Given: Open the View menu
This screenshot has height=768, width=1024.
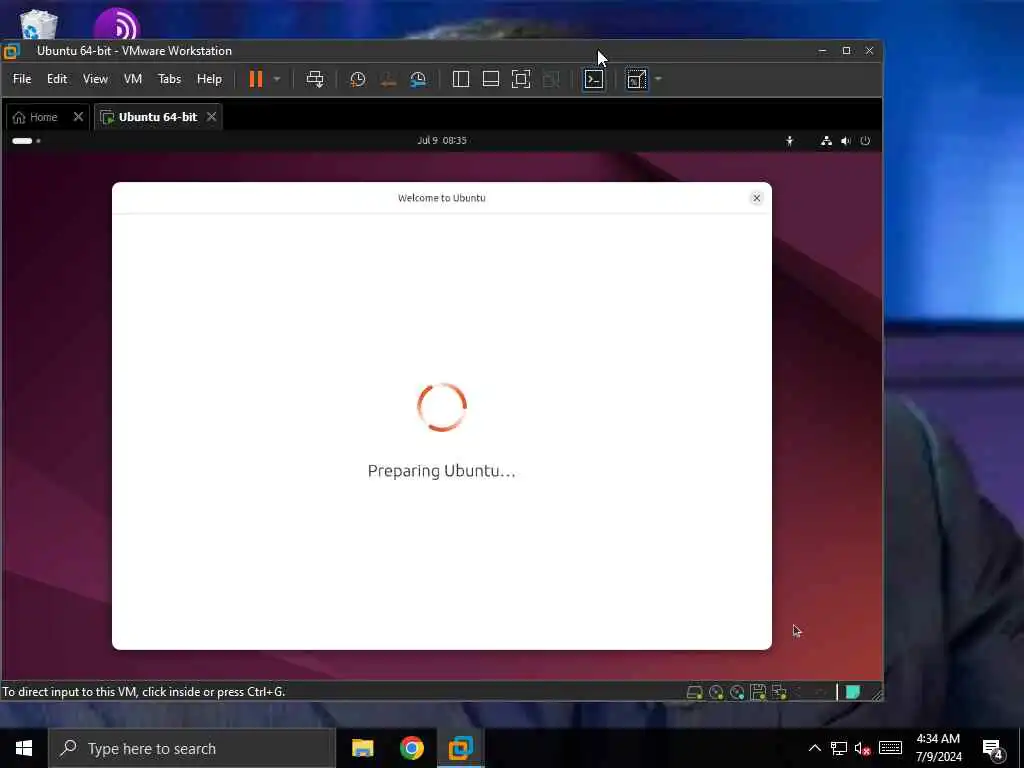Looking at the screenshot, I should (95, 79).
